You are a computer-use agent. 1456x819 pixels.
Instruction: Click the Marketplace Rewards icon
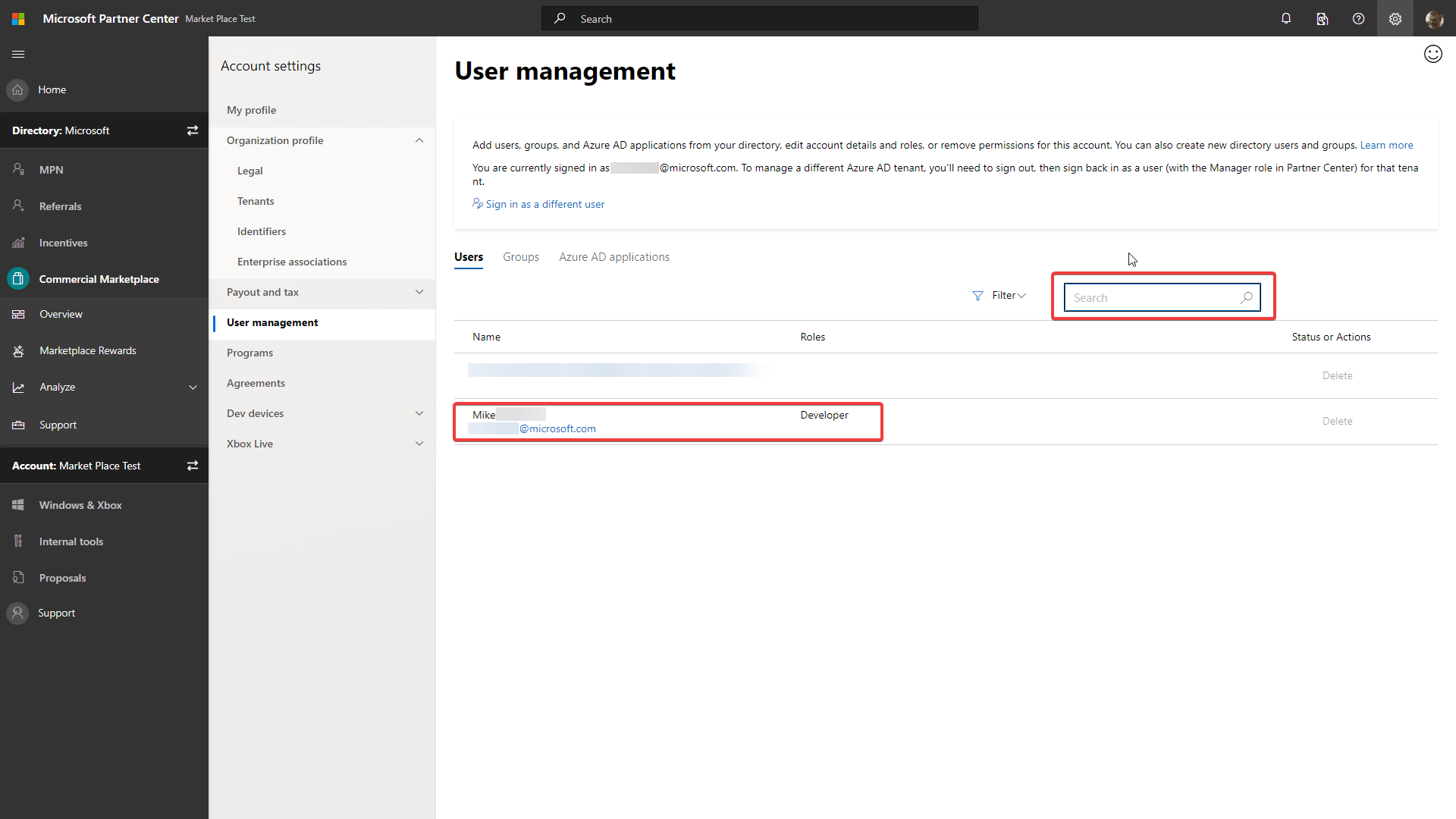pyautogui.click(x=17, y=350)
